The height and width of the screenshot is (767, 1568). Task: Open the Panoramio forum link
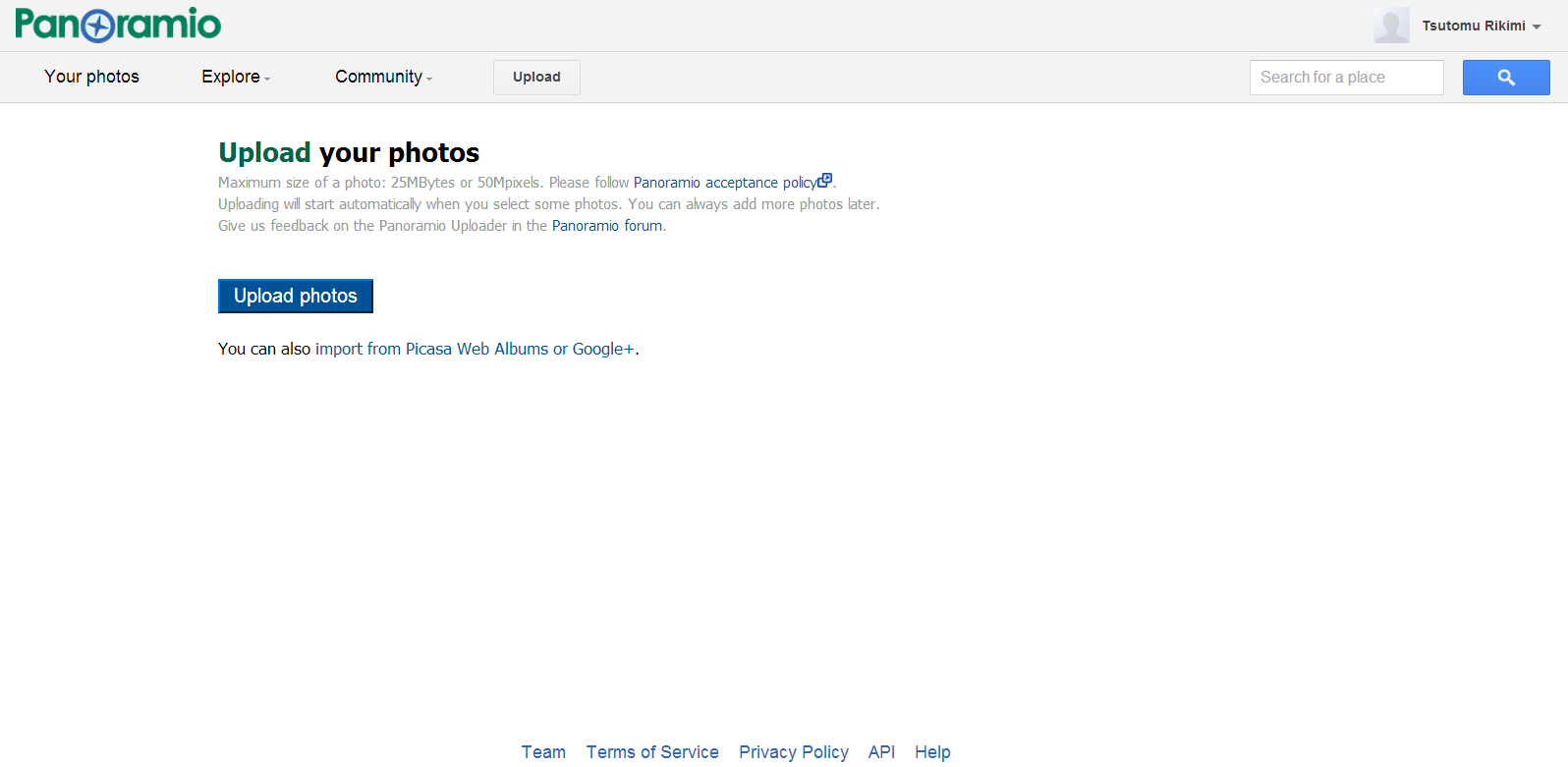click(607, 226)
